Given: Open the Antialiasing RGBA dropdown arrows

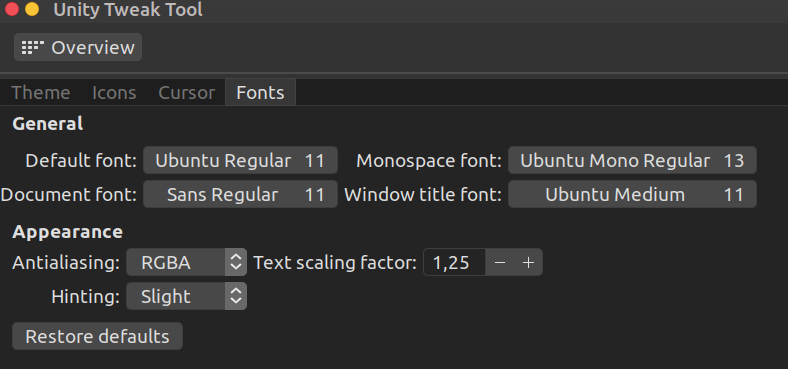Looking at the screenshot, I should point(236,262).
